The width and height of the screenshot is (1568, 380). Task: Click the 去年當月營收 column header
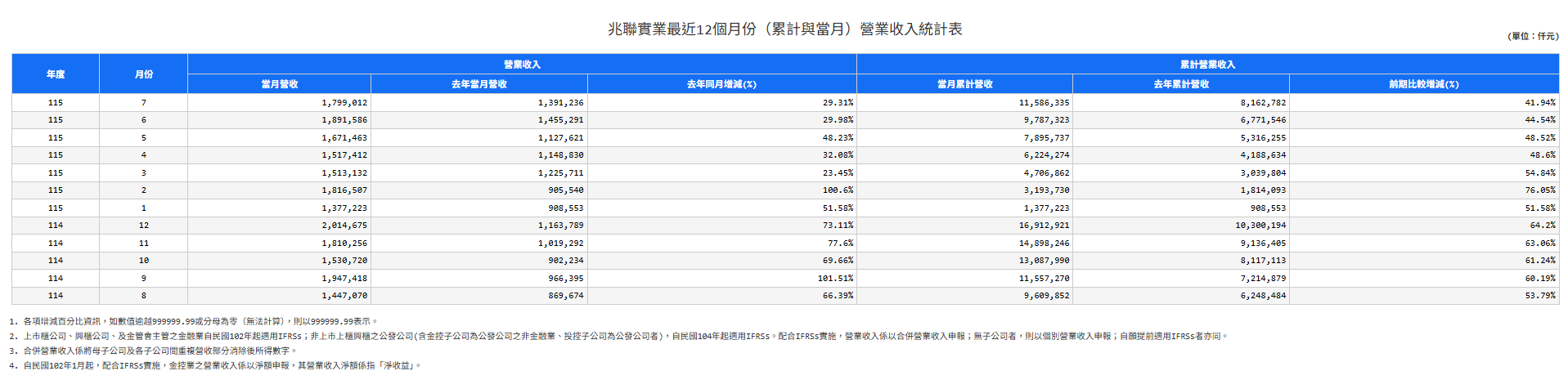pyautogui.click(x=479, y=83)
